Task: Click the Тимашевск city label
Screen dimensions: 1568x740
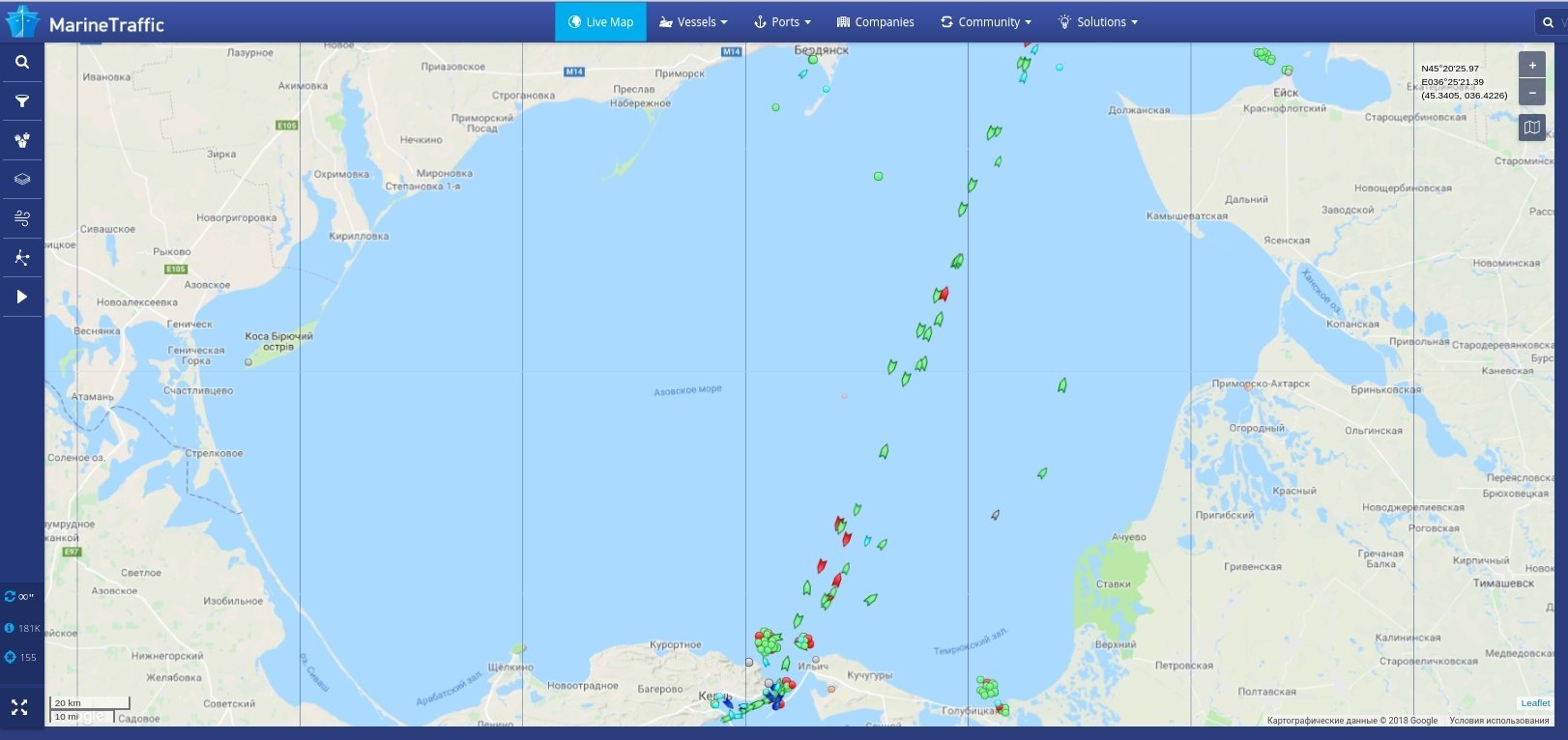Action: [1503, 583]
